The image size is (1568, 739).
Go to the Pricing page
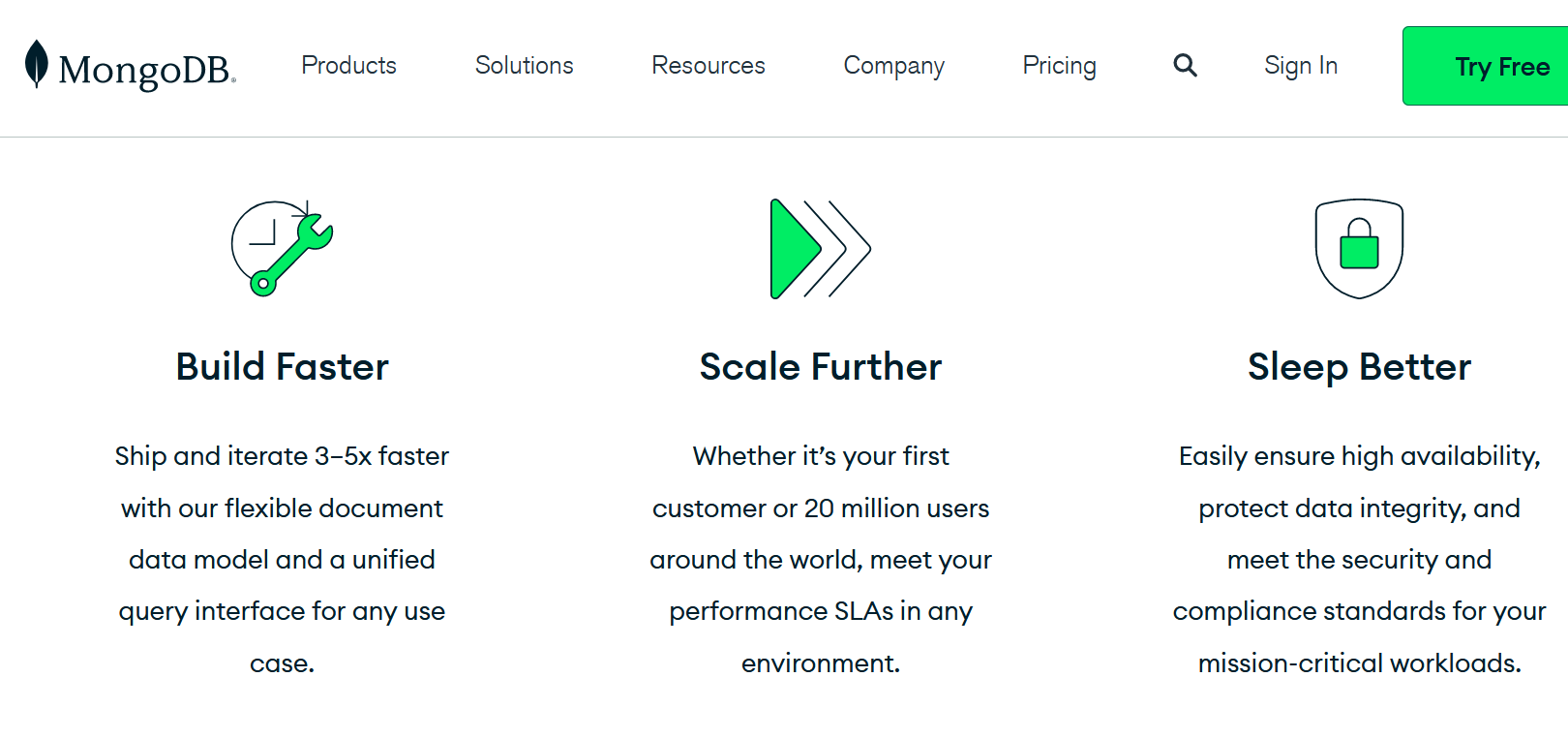tap(1059, 66)
